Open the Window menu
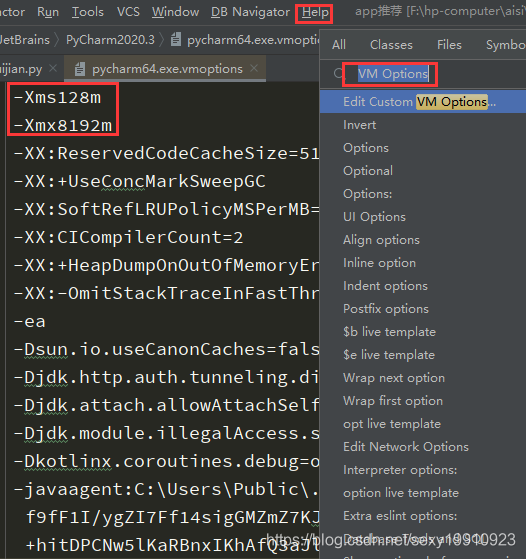 175,12
